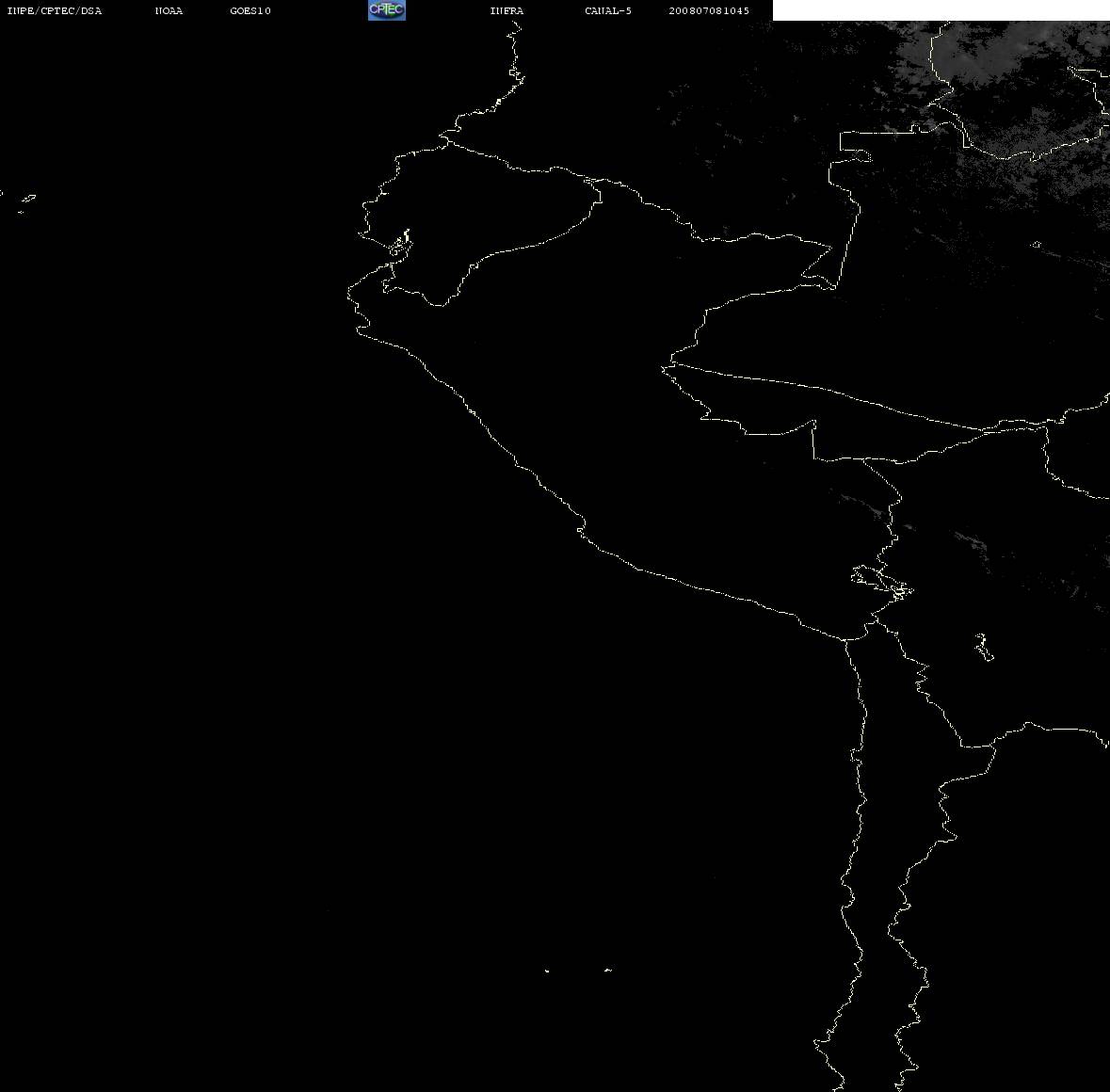Select the INPE/CPTEC/DSA header label
1110x1092 pixels.
55,10
